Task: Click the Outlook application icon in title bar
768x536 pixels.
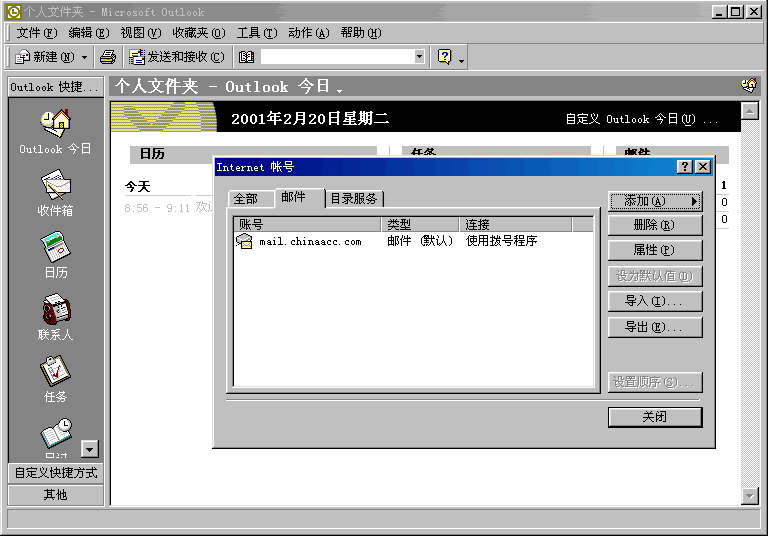Action: pyautogui.click(x=14, y=11)
